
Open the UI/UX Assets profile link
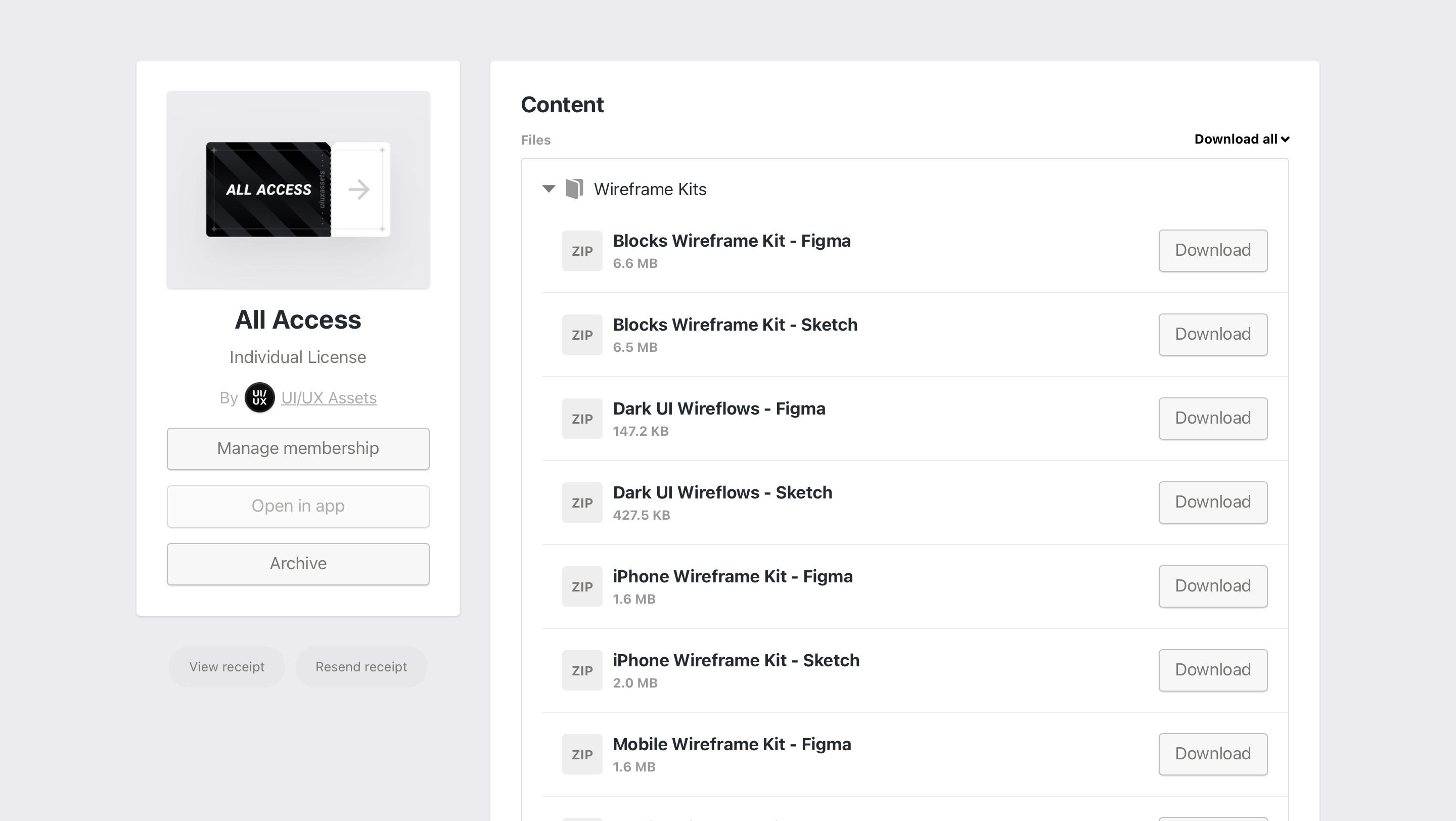(x=329, y=397)
